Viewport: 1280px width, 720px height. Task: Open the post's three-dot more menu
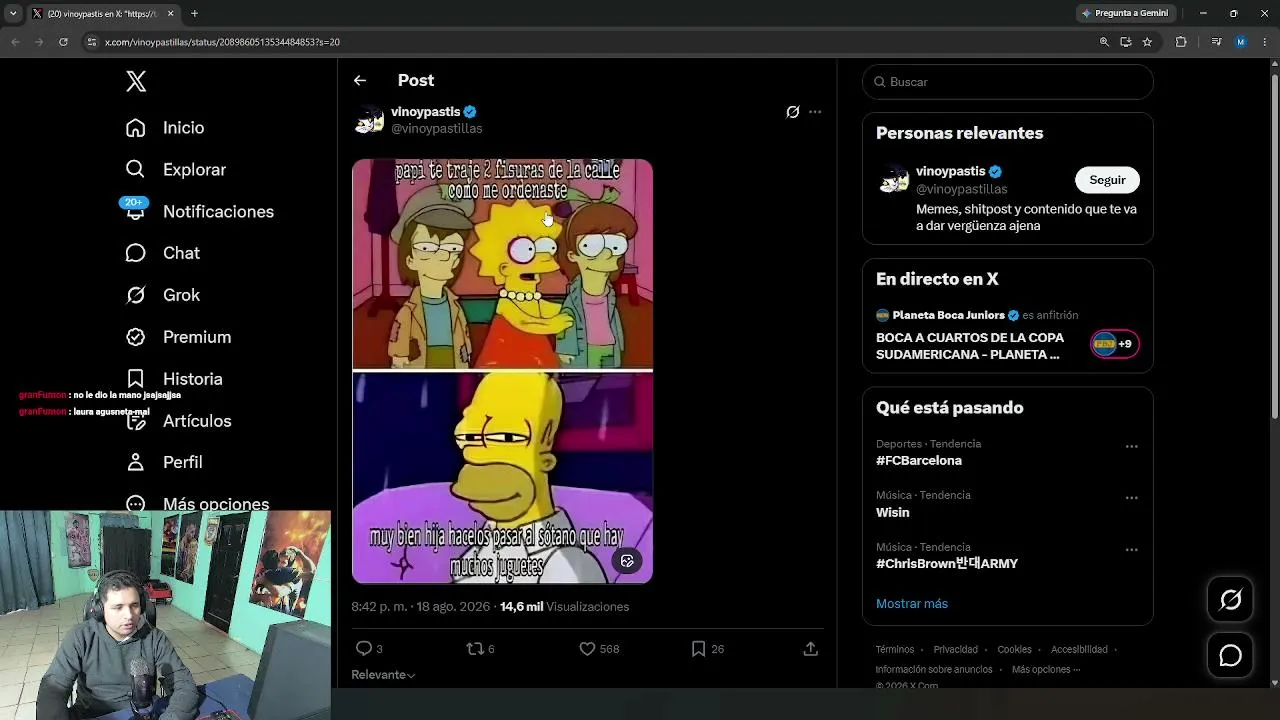[x=815, y=112]
